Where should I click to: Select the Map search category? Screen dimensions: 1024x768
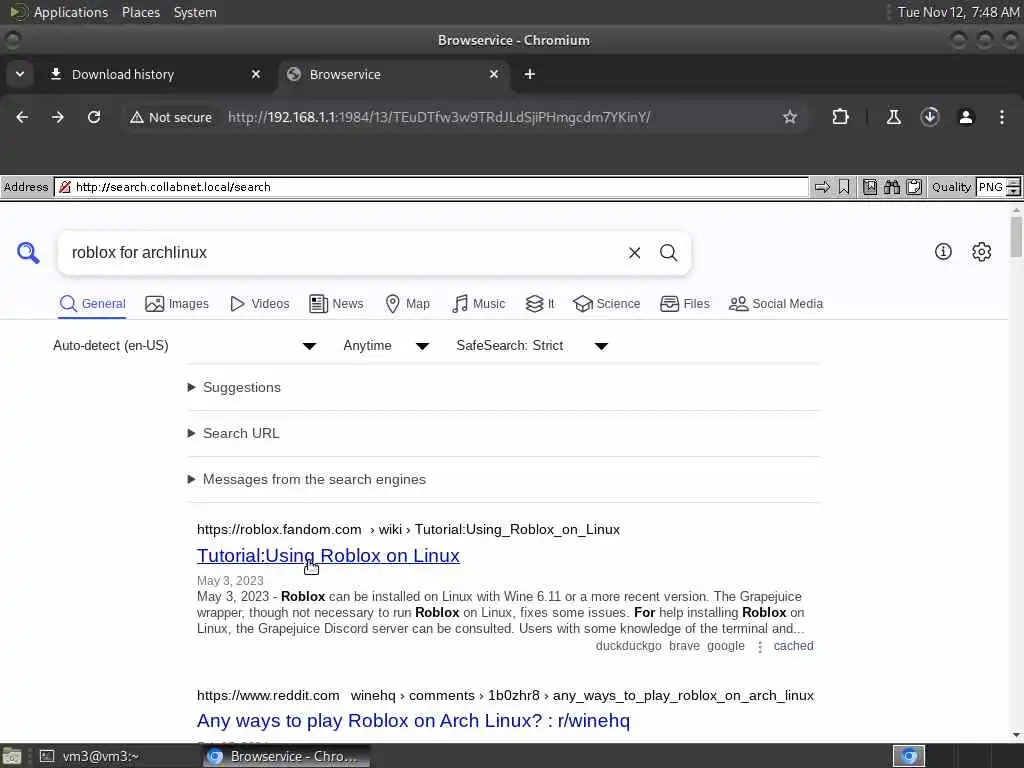click(x=408, y=304)
